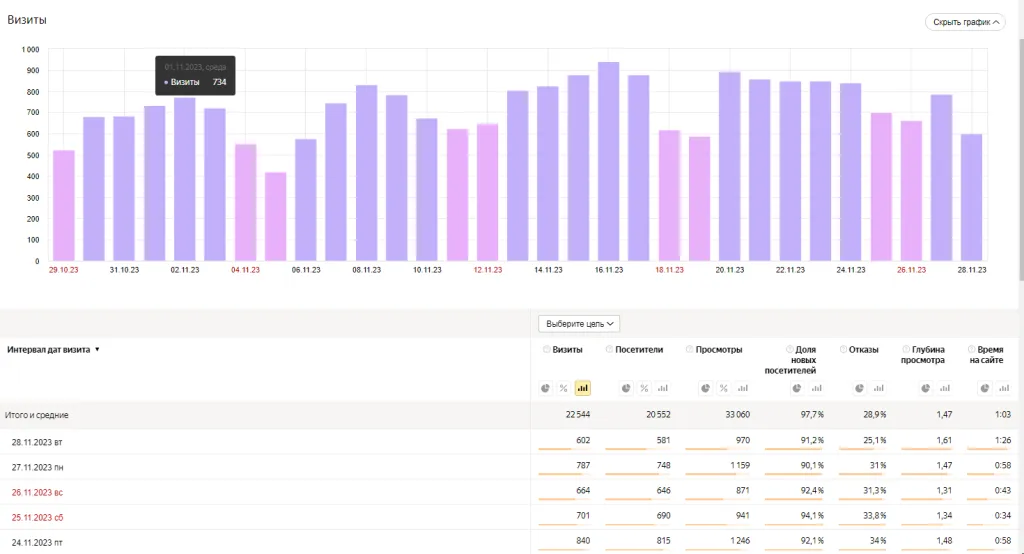Enable bar chart icon under Глубина просмотра
Image resolution: width=1024 pixels, height=554 pixels.
[x=945, y=388]
